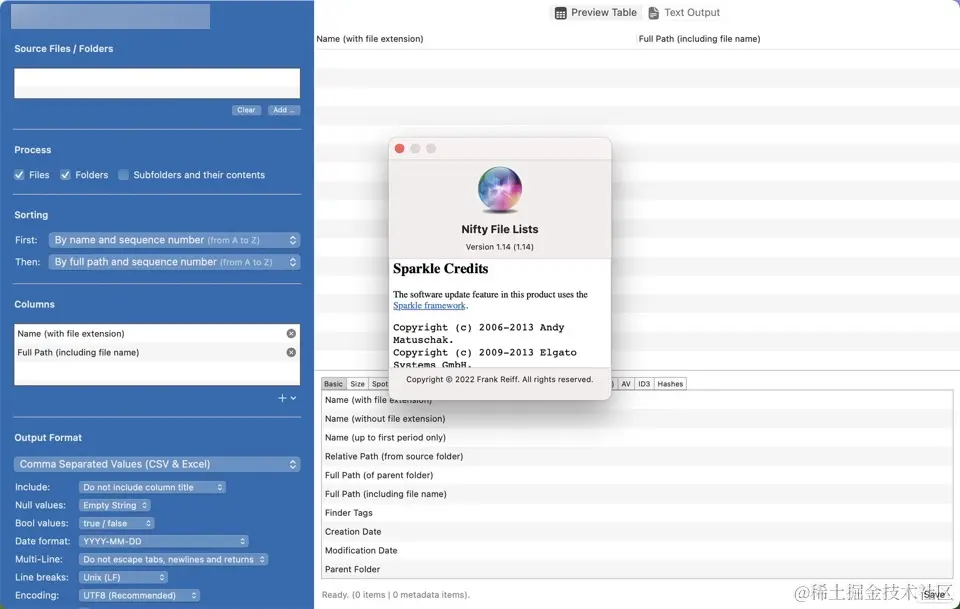
Task: Clear the source files list
Action: pyautogui.click(x=246, y=110)
